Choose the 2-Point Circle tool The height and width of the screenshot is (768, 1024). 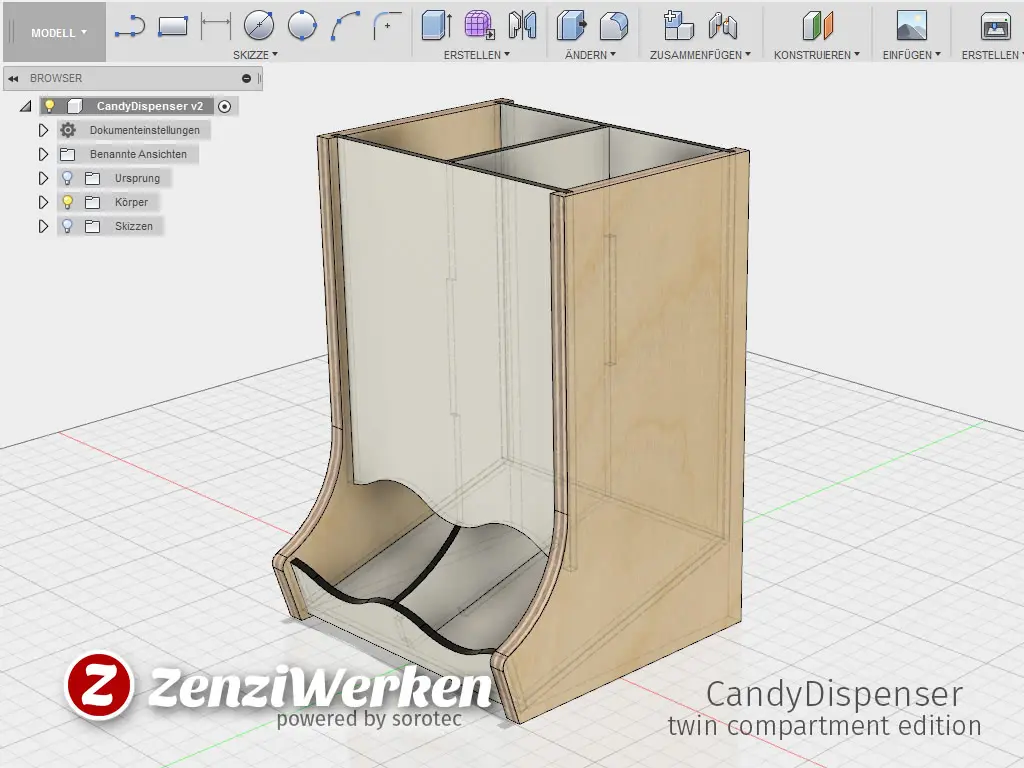point(302,26)
